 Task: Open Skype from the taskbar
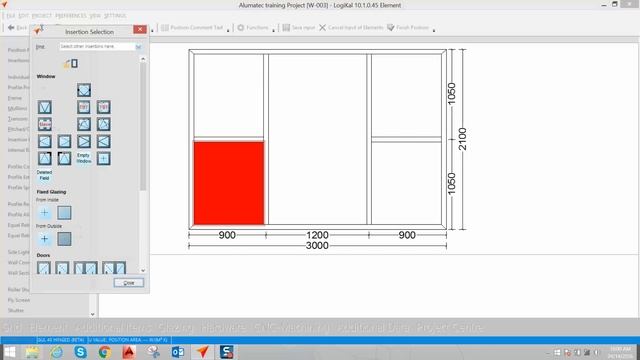pyautogui.click(x=80, y=352)
